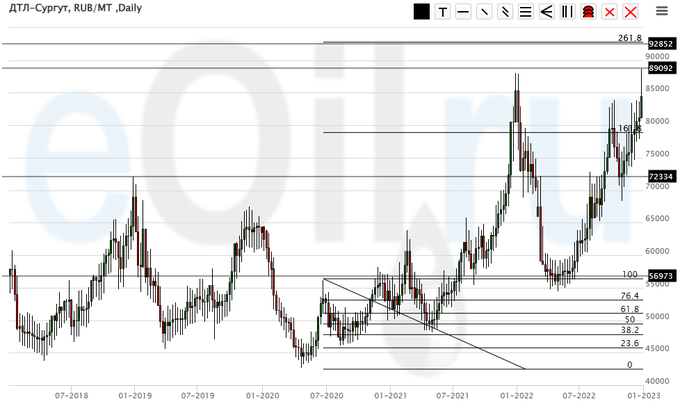Select the red arcs tool

[x=589, y=12]
